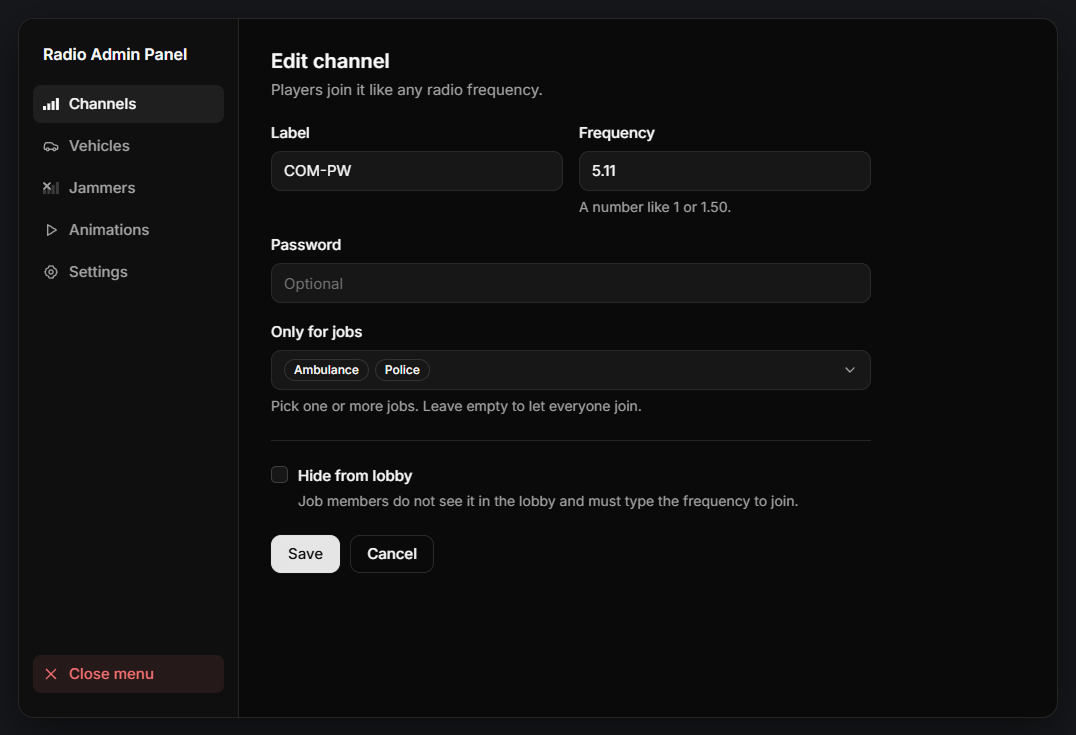Viewport: 1076px width, 735px height.
Task: Click the Radio Admin Panel title
Action: (115, 55)
